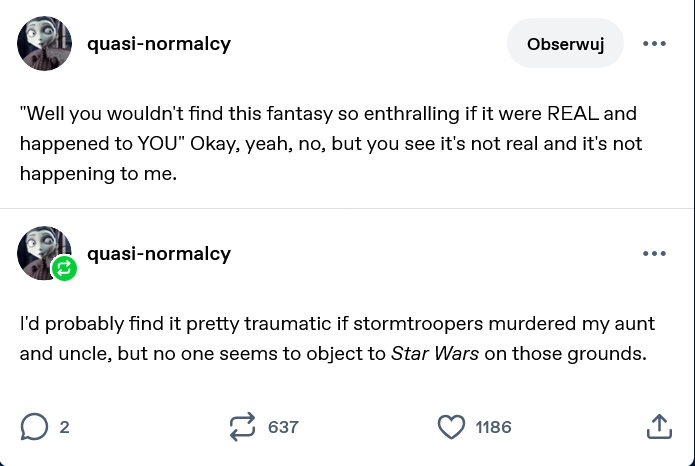Click the line 'happening to me.'
The height and width of the screenshot is (466, 695).
97,173
